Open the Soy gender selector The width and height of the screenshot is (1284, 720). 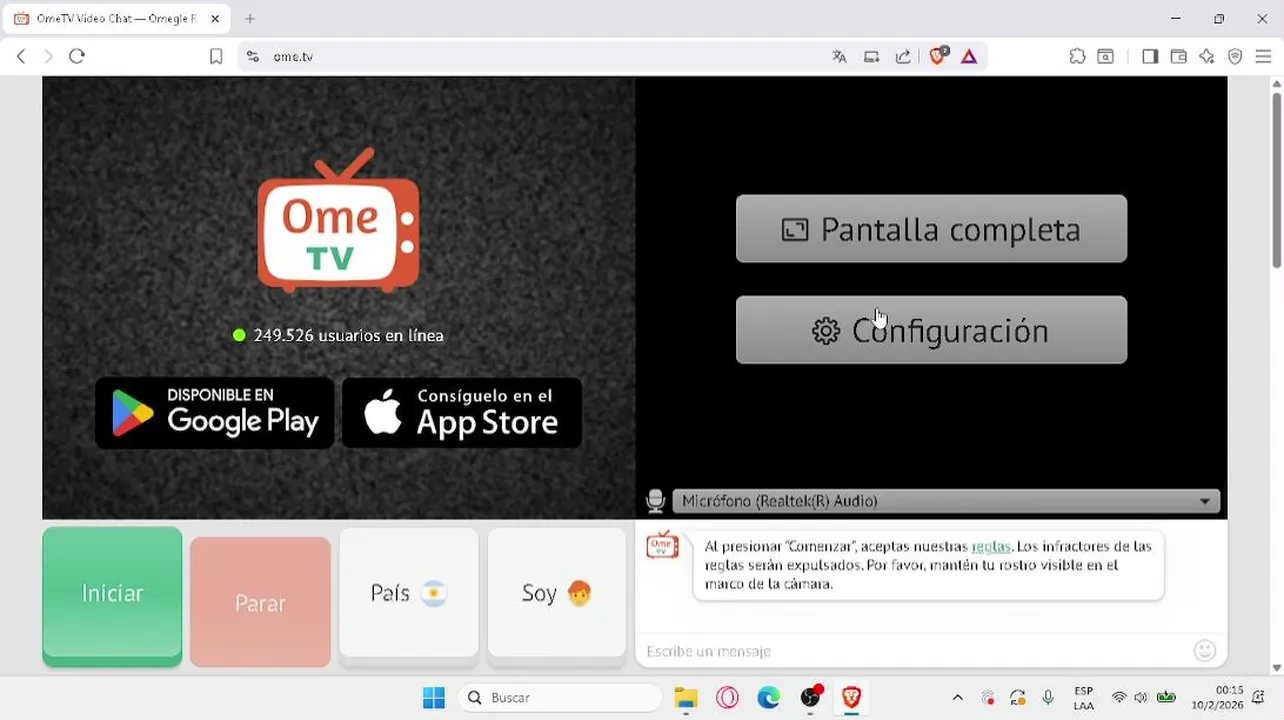557,593
